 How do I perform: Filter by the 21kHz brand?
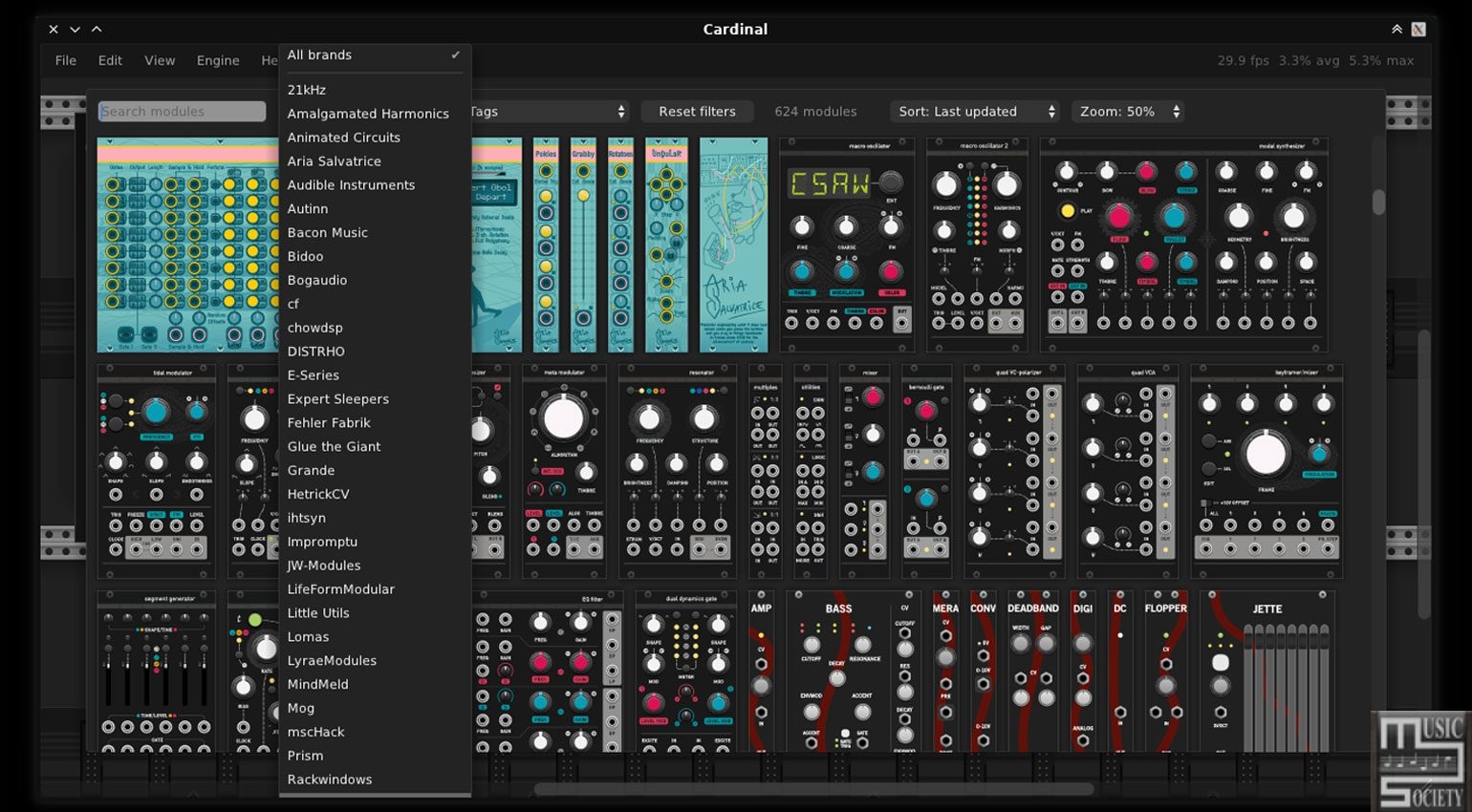pyautogui.click(x=375, y=90)
